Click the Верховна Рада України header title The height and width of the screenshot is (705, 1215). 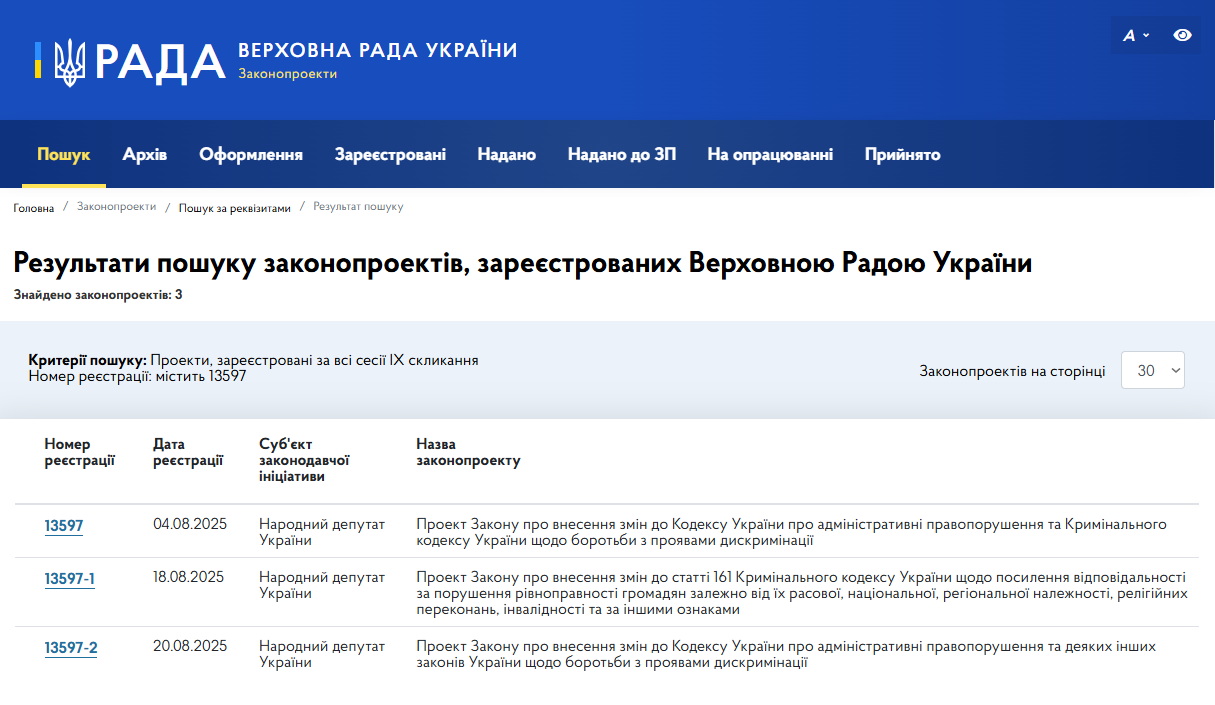point(378,50)
